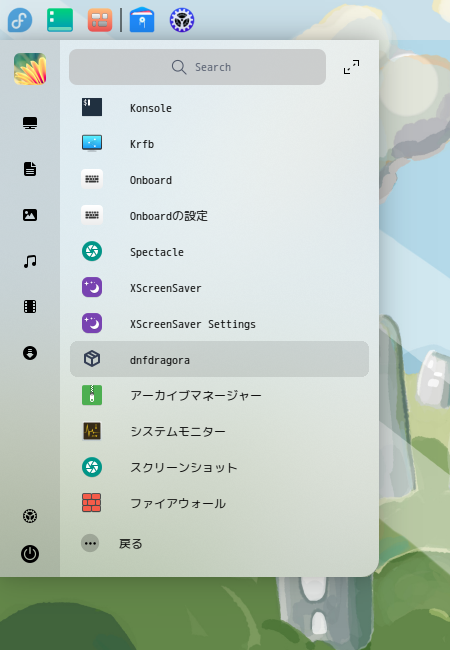Open the Fedora application launcher icon

point(20,20)
